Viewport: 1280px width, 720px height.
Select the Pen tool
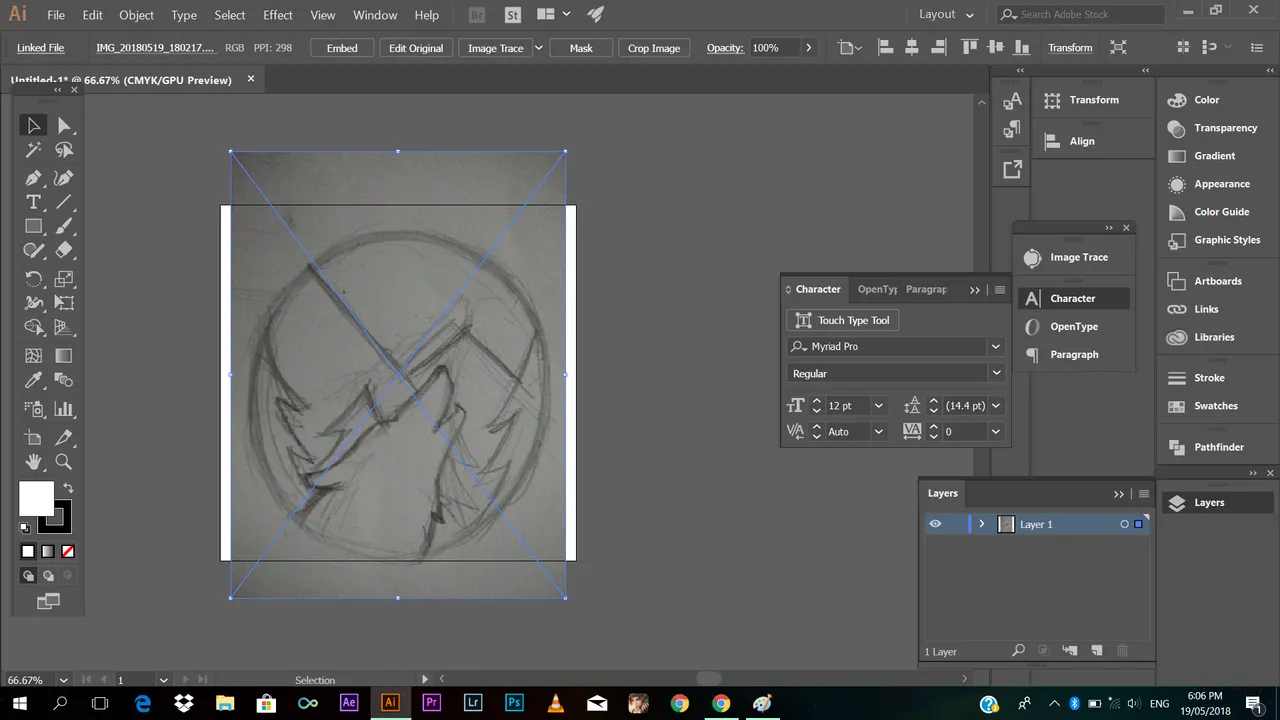click(33, 178)
